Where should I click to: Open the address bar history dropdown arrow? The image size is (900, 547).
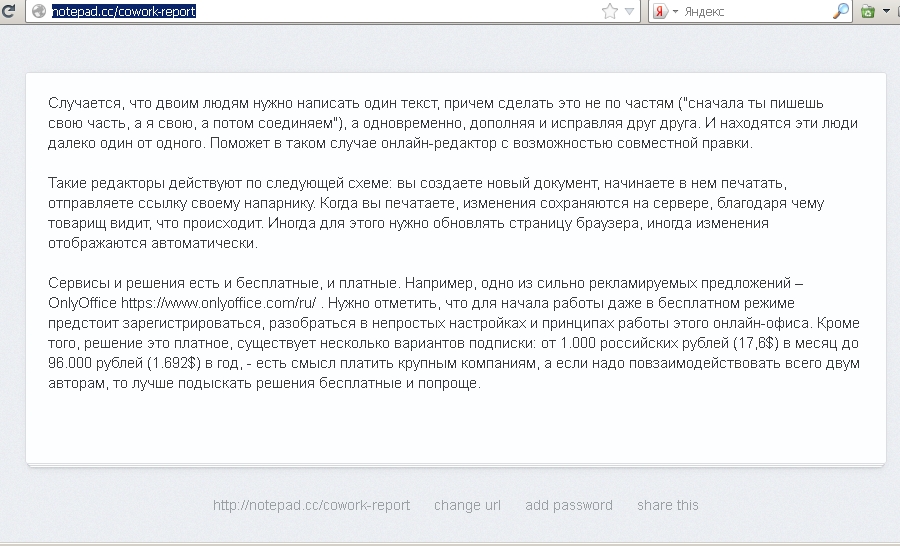point(630,11)
